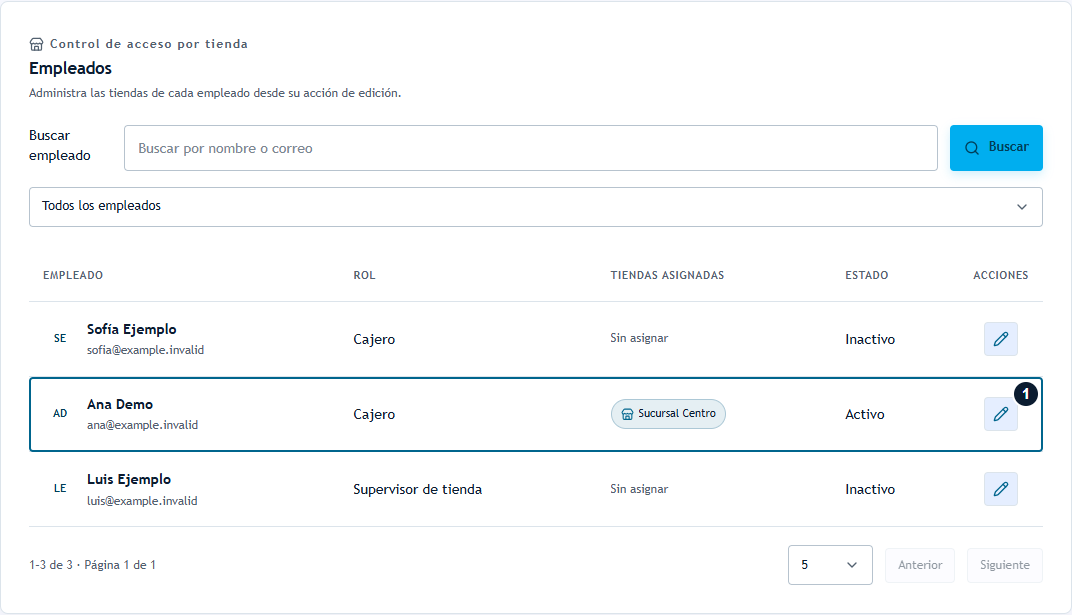Click the name 'Ana Demo'
Viewport: 1072px width, 615px height.
click(x=120, y=405)
